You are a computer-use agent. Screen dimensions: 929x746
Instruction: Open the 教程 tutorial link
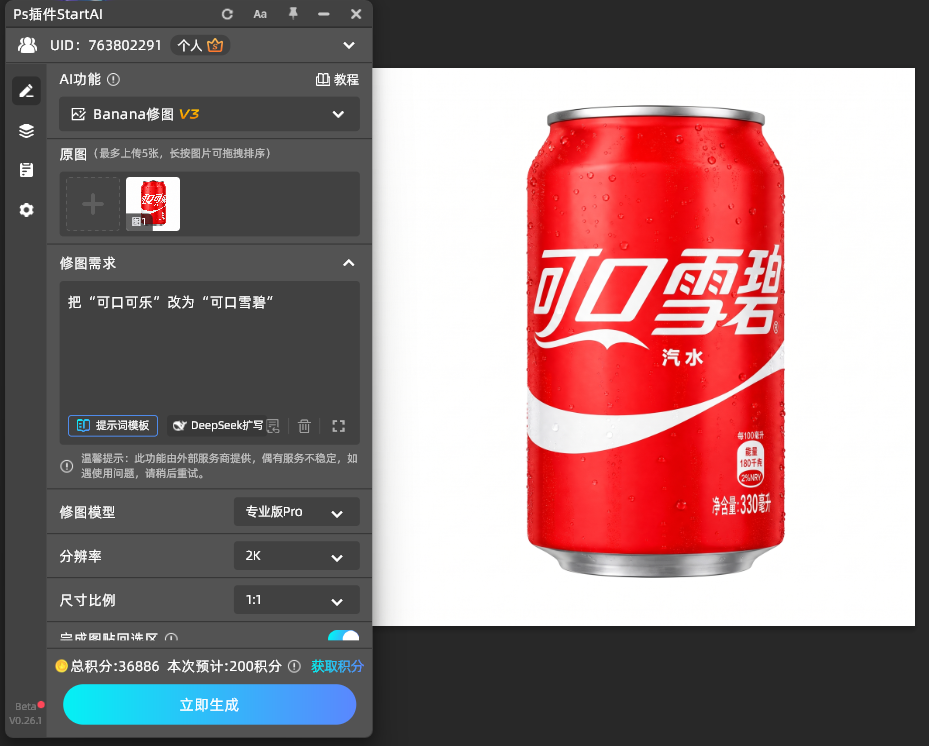(x=337, y=79)
